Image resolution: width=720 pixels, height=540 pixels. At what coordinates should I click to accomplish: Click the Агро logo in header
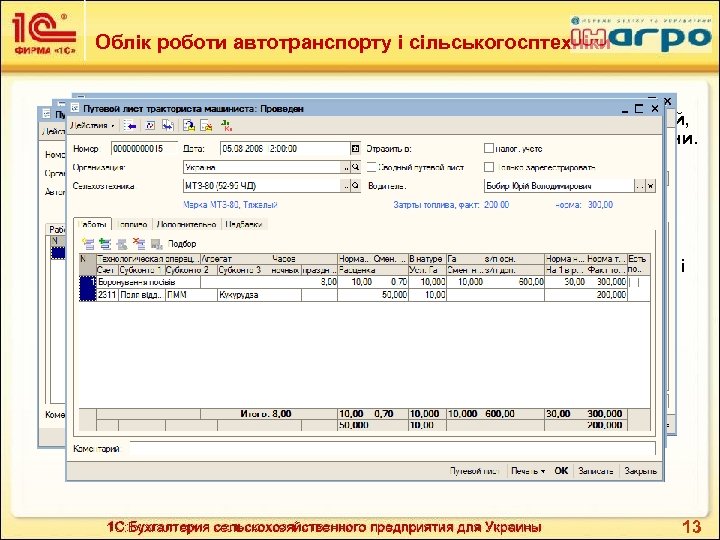641,34
